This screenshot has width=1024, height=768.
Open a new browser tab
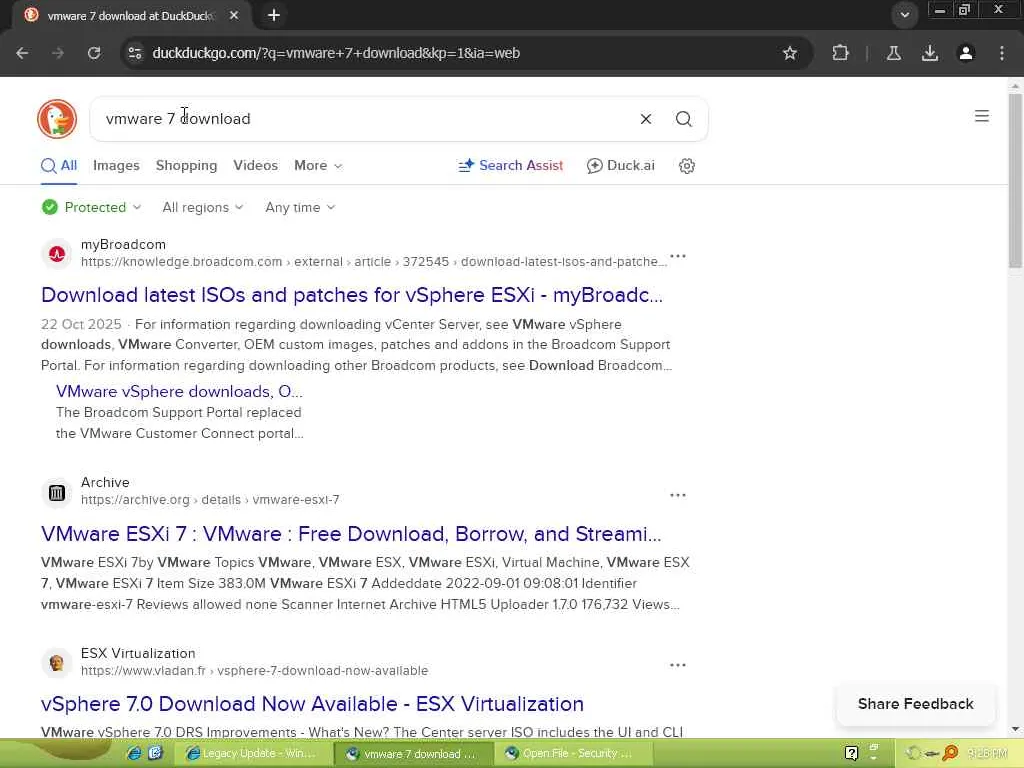pyautogui.click(x=274, y=15)
